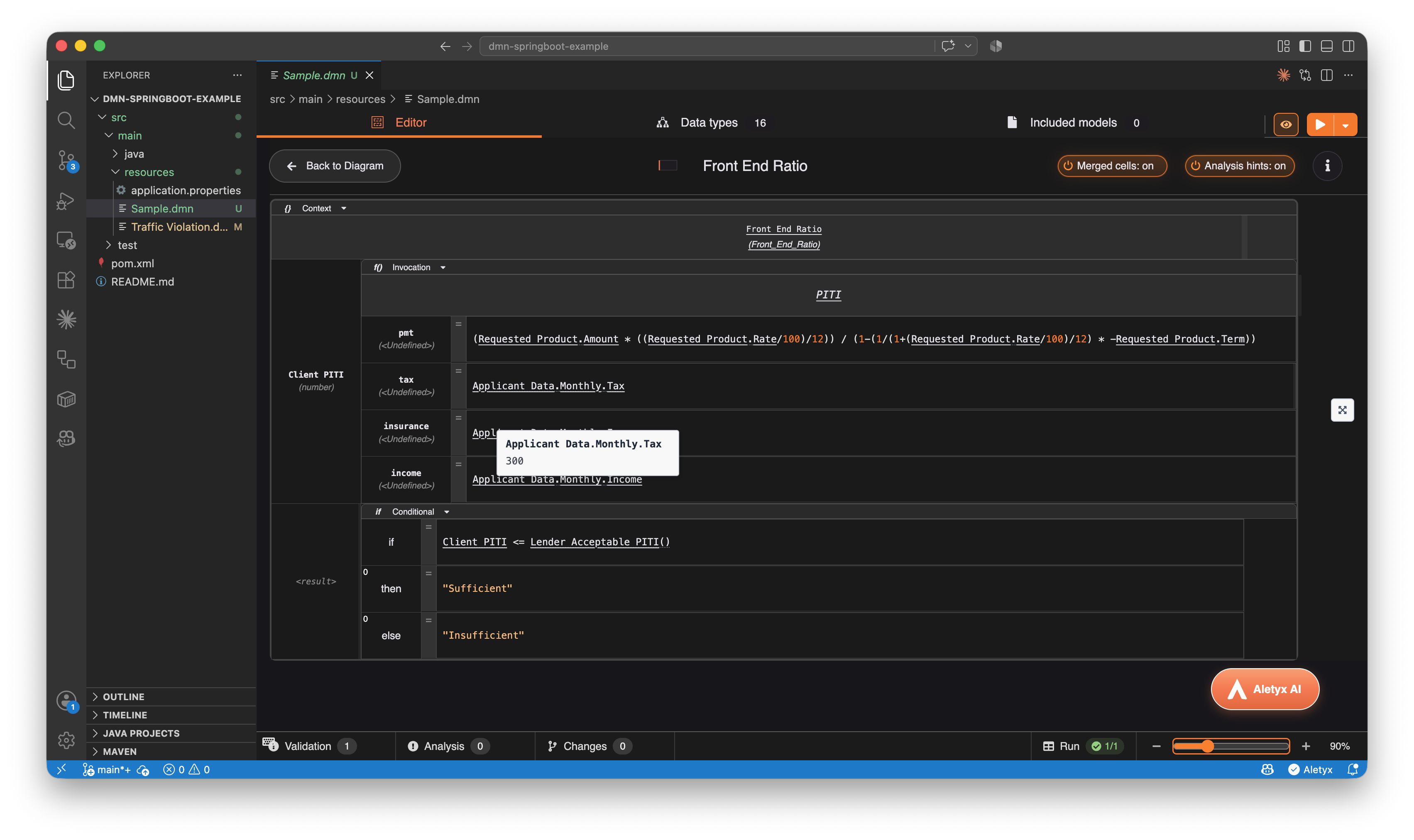The width and height of the screenshot is (1414, 840).
Task: Switch to the Data types tab
Action: (x=711, y=122)
